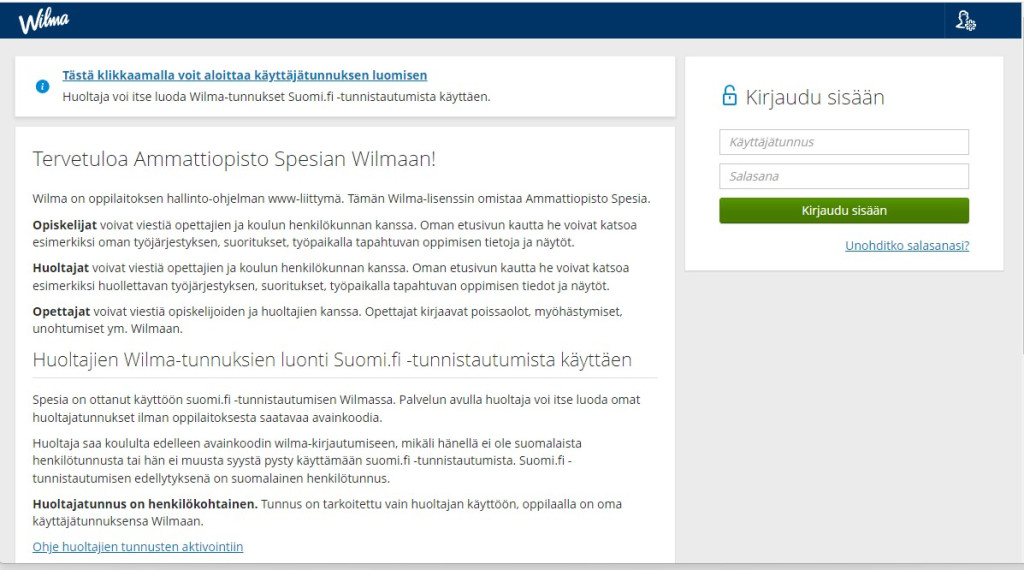
Task: Click paragraph starting 'Huoltaja saa koululta edelleen'
Action: [307, 460]
